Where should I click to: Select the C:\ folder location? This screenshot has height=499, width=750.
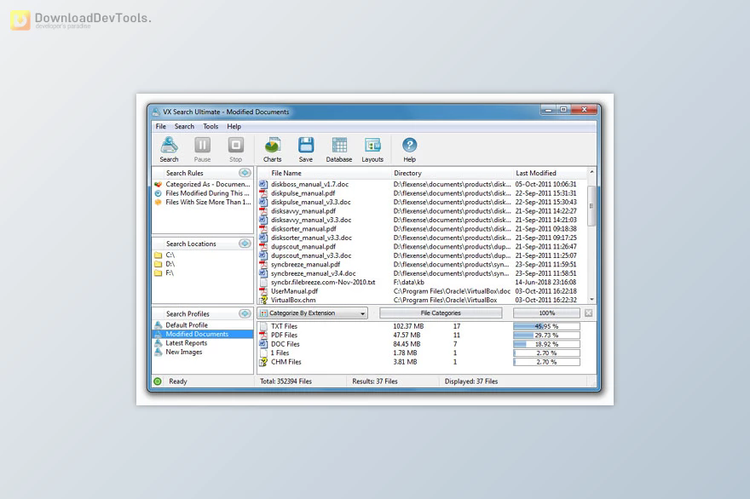click(165, 255)
